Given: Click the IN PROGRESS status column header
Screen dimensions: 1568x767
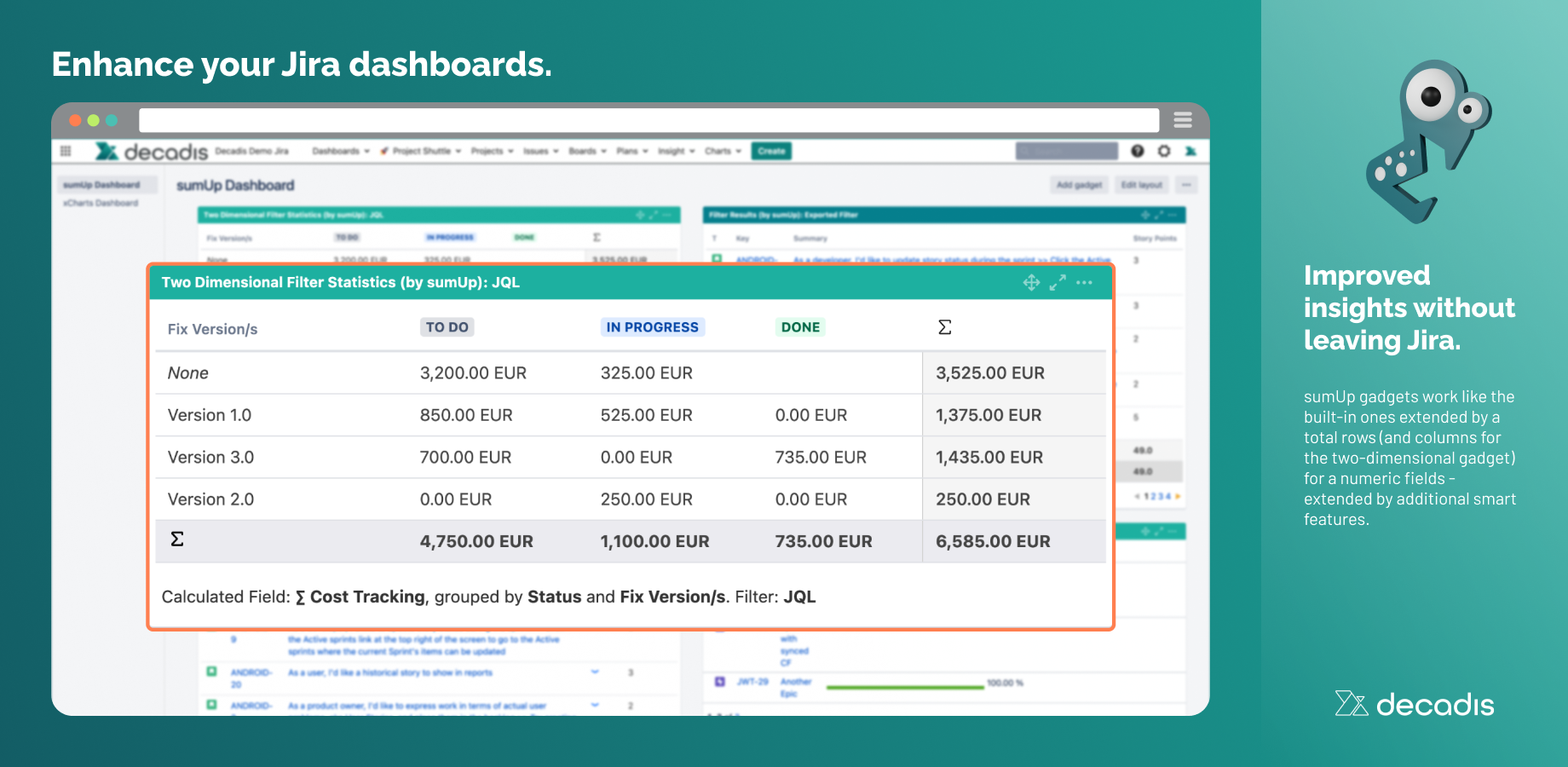Looking at the screenshot, I should [653, 327].
